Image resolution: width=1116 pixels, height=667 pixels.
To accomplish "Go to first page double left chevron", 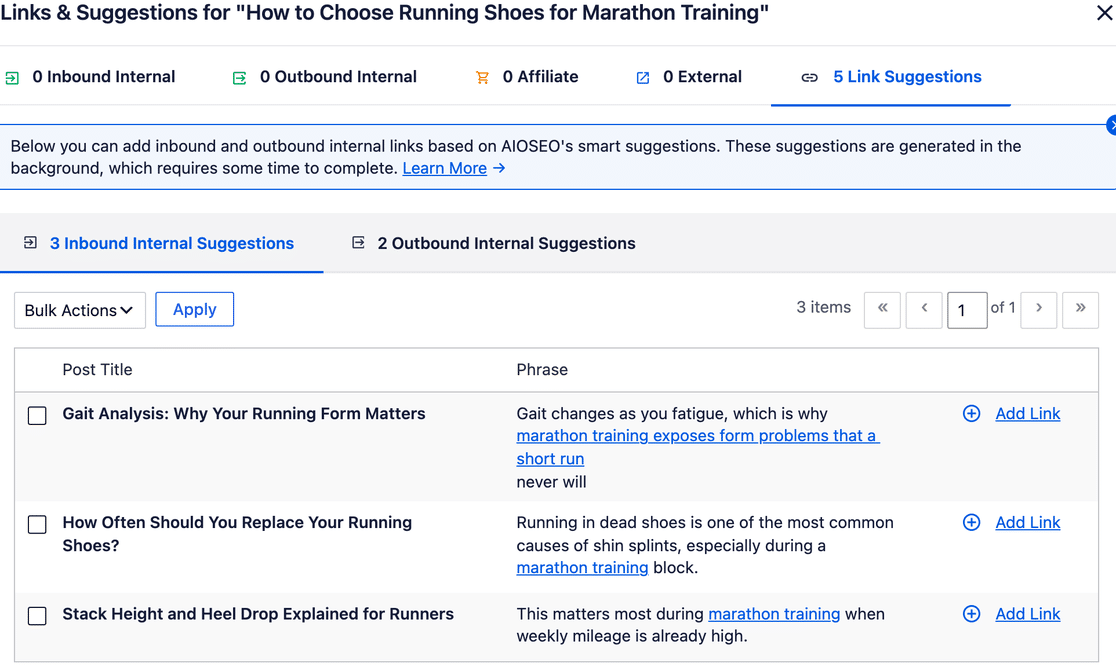I will coord(883,310).
